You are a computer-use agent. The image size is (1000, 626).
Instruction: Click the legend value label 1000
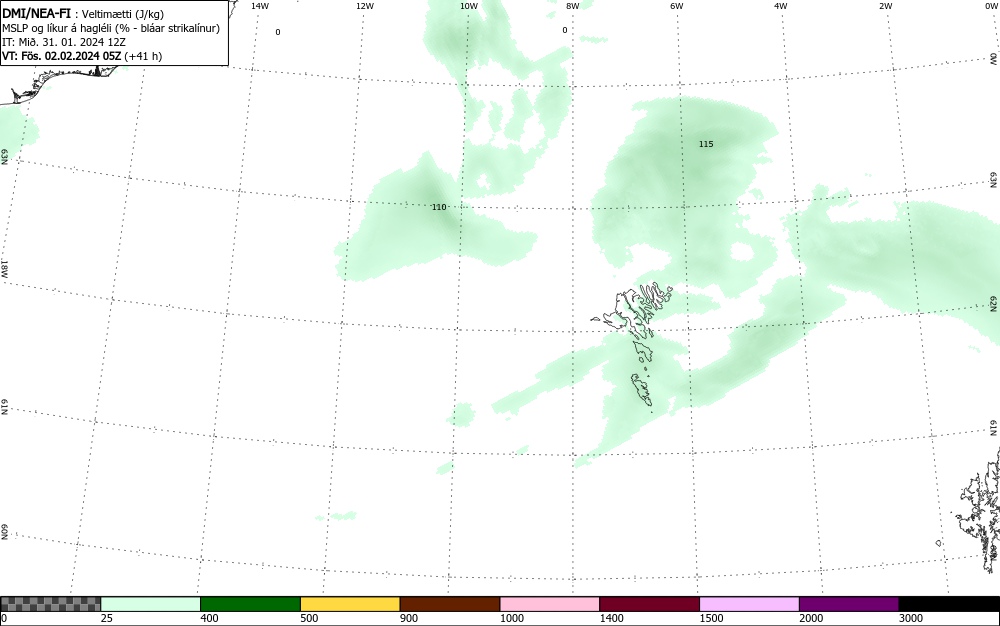pyautogui.click(x=512, y=618)
